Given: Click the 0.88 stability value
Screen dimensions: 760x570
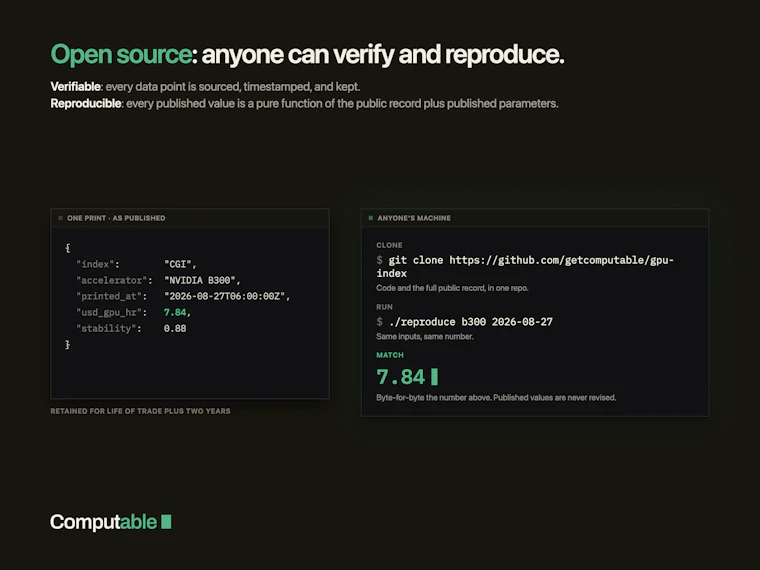Looking at the screenshot, I should click(x=175, y=328).
